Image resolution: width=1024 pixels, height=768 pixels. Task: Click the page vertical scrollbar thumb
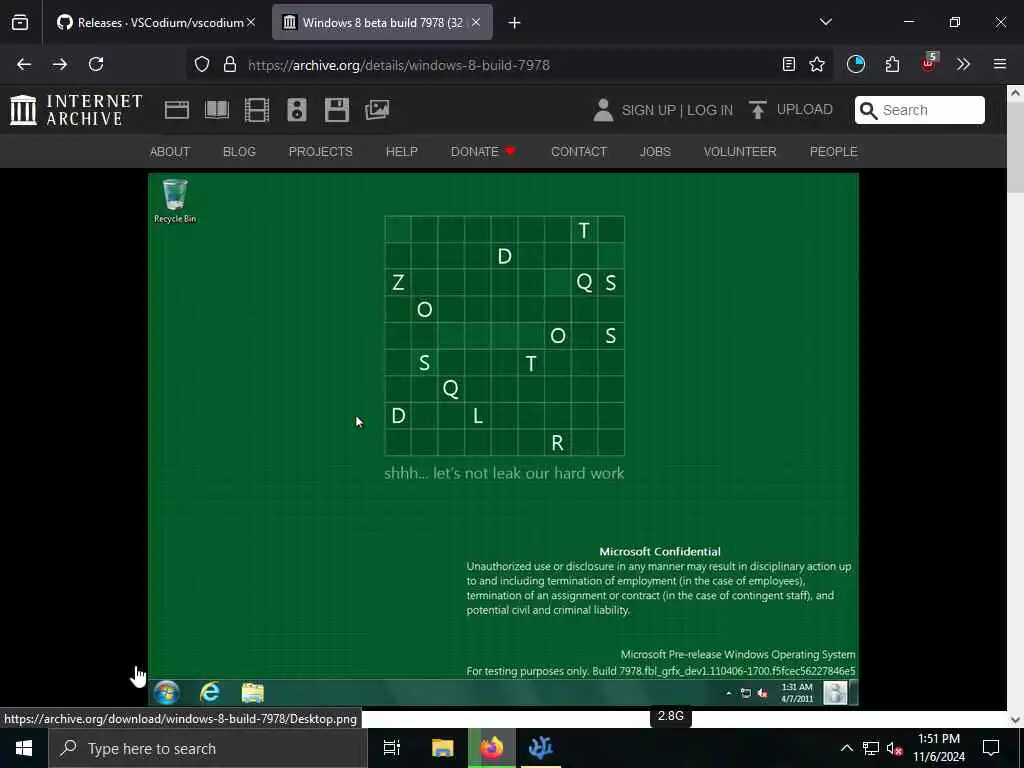point(1015,147)
